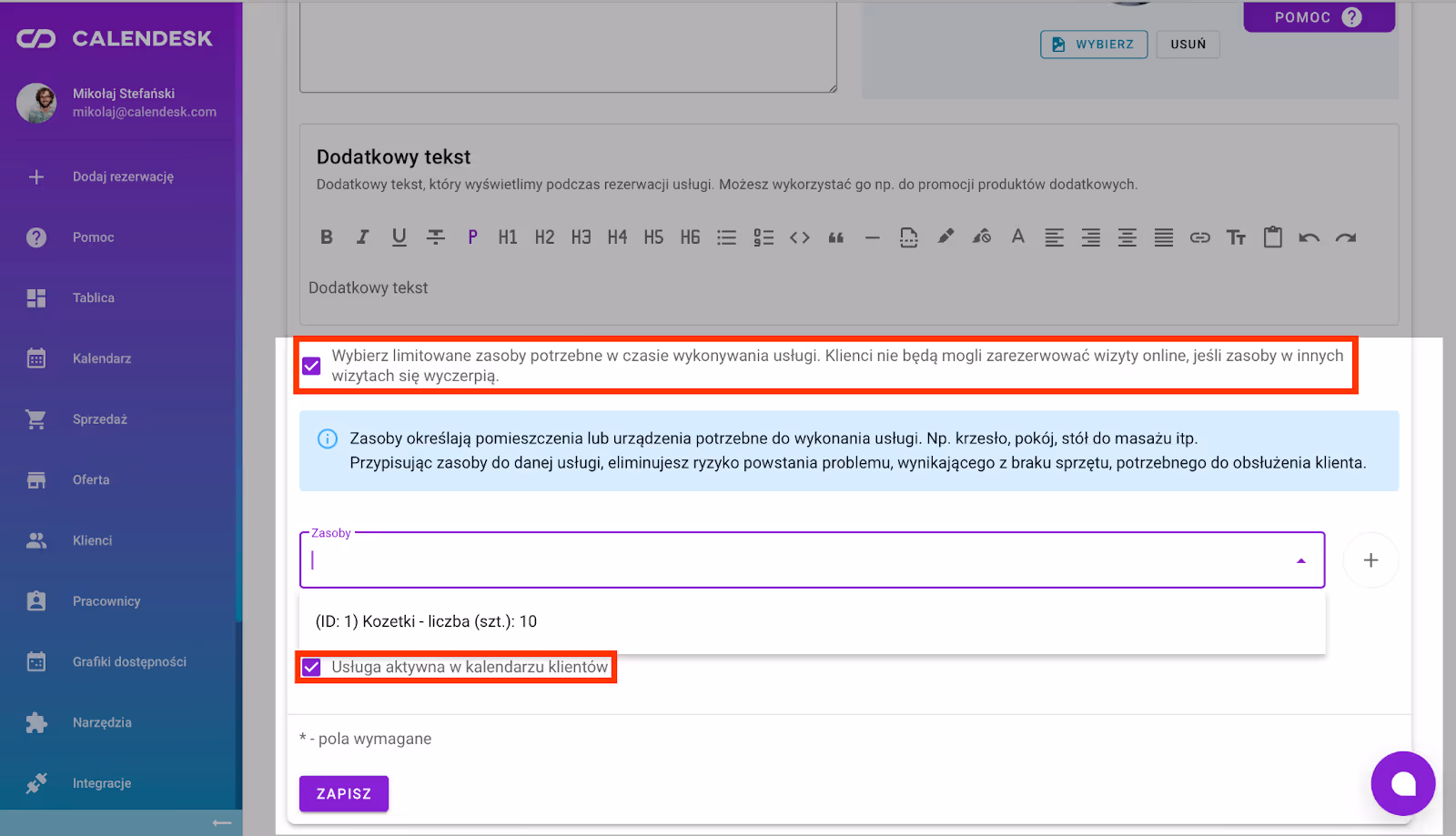Add a blockquote to the text
This screenshot has height=836, width=1456.
(x=835, y=237)
